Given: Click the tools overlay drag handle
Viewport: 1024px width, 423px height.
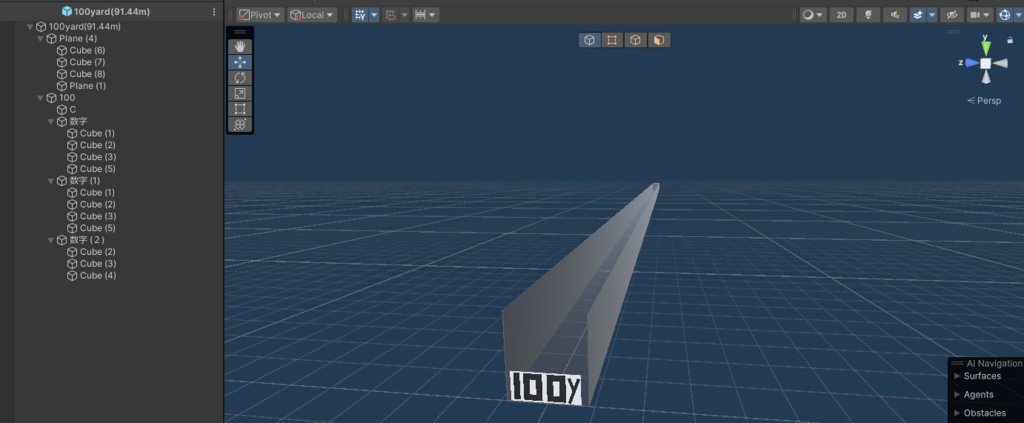Looking at the screenshot, I should 240,31.
